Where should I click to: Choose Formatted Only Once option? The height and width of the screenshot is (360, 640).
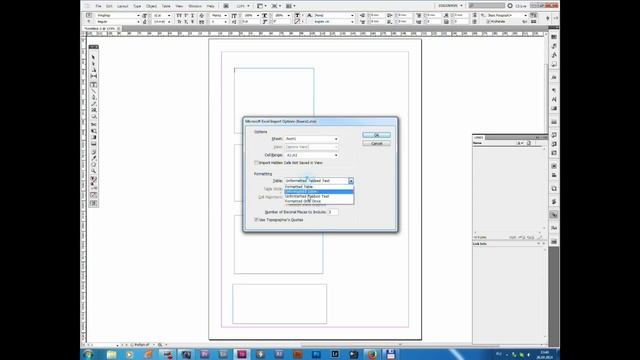coord(319,201)
